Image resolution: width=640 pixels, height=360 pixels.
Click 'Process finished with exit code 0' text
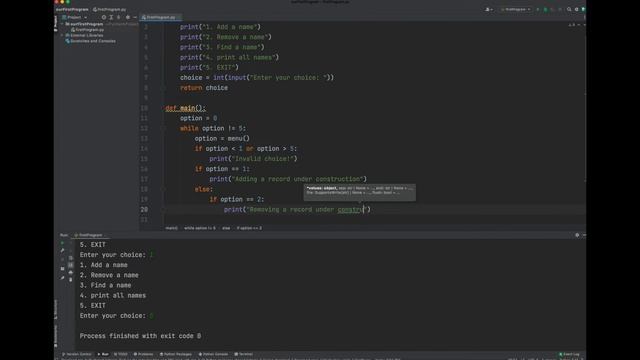point(140,336)
